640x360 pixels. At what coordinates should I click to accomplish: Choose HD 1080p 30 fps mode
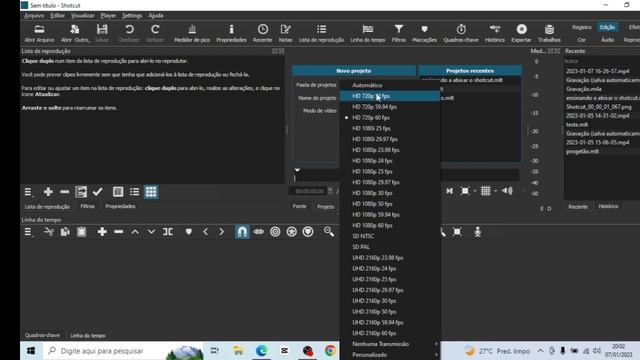coord(390,193)
